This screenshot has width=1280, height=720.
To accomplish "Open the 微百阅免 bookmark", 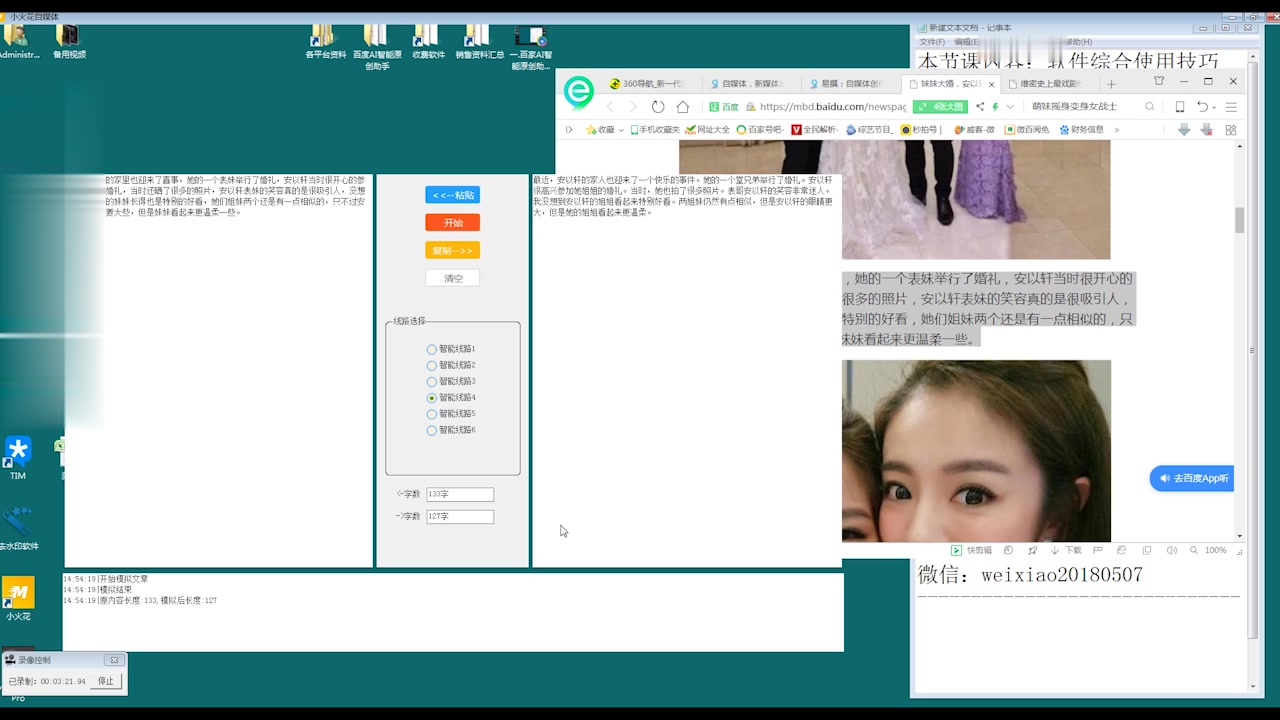I will tap(1029, 130).
